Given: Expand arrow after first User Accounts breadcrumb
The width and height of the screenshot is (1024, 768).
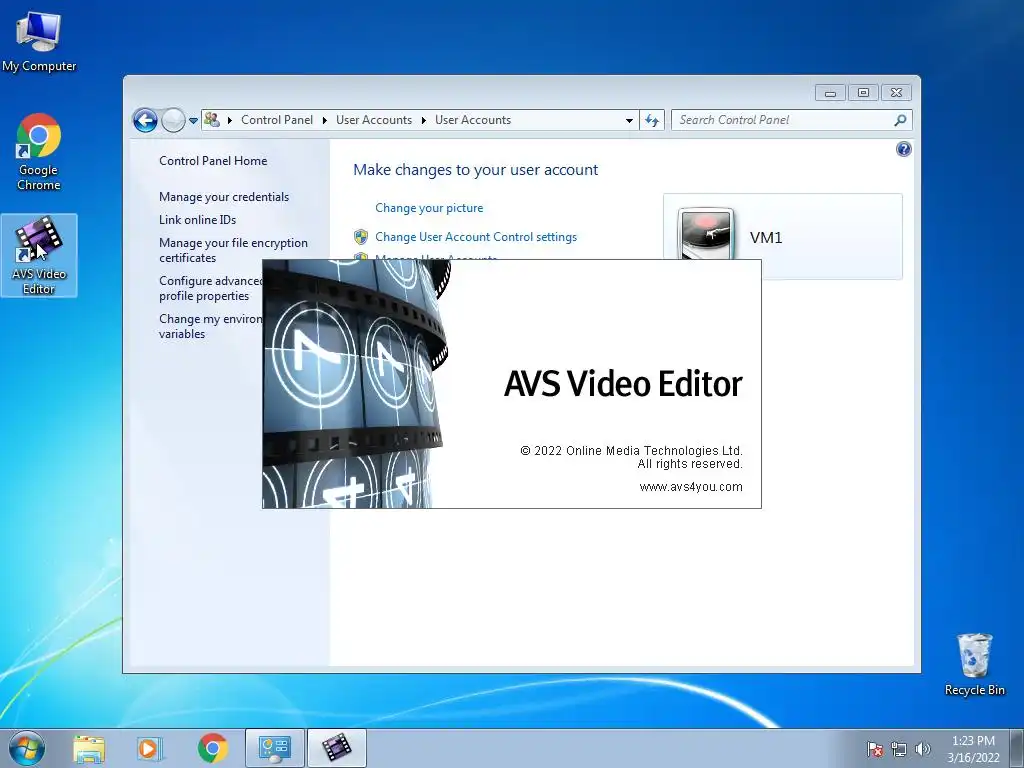Looking at the screenshot, I should [424, 120].
